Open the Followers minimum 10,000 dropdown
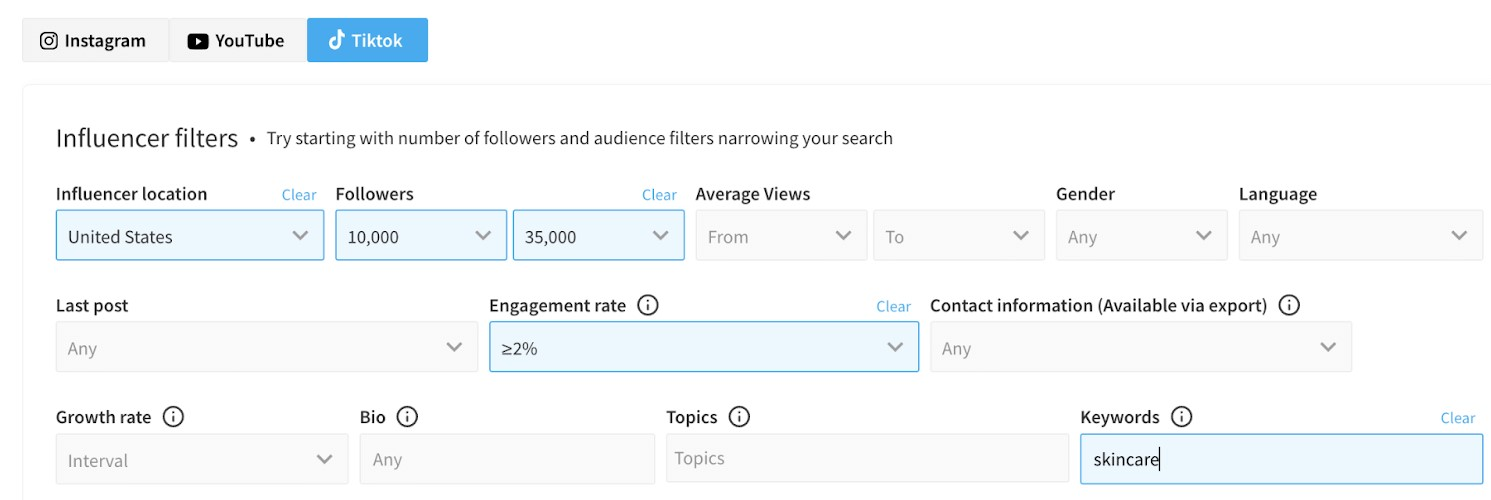The width and height of the screenshot is (1491, 500). click(x=420, y=236)
